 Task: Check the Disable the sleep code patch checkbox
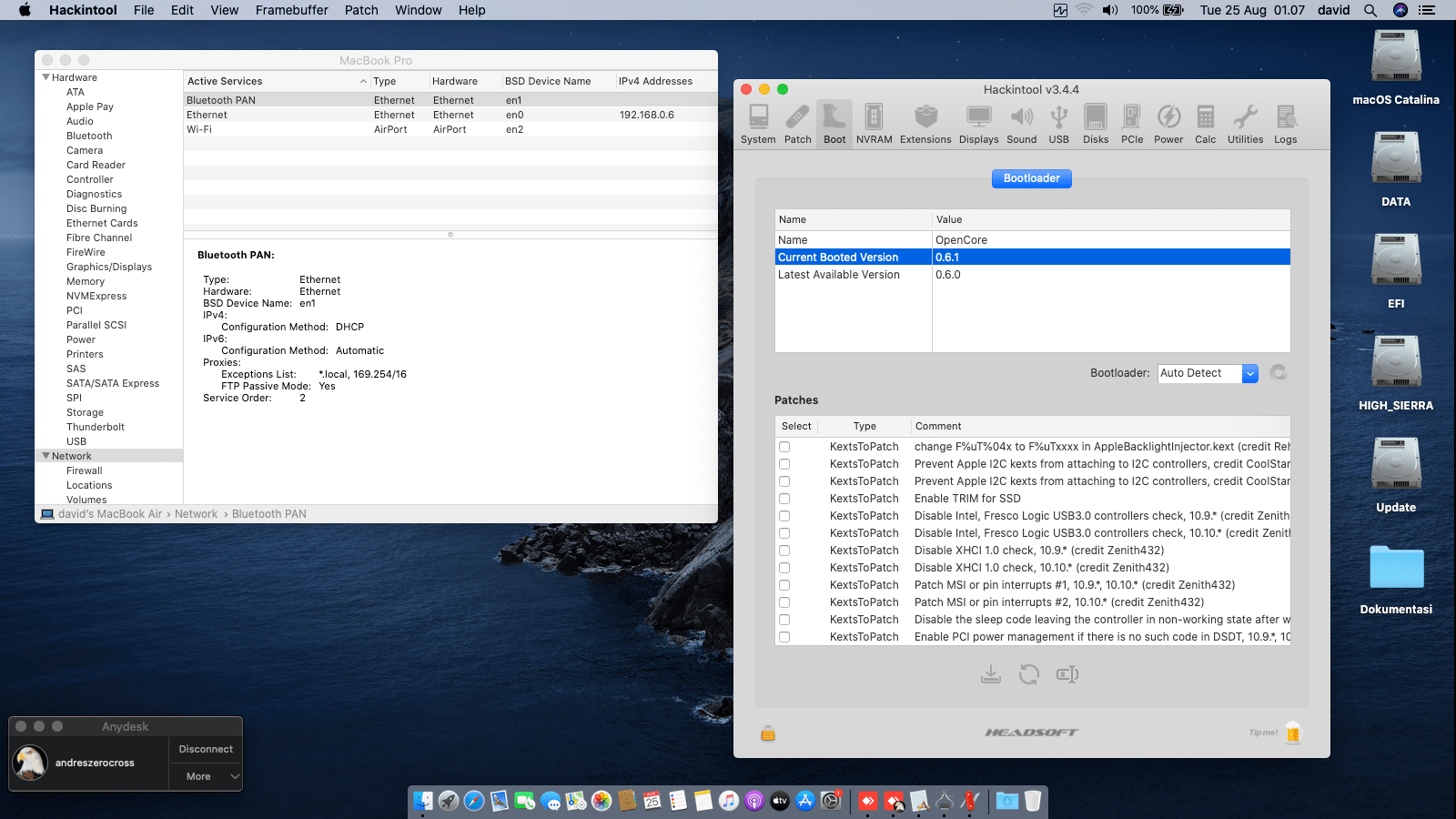coord(784,620)
